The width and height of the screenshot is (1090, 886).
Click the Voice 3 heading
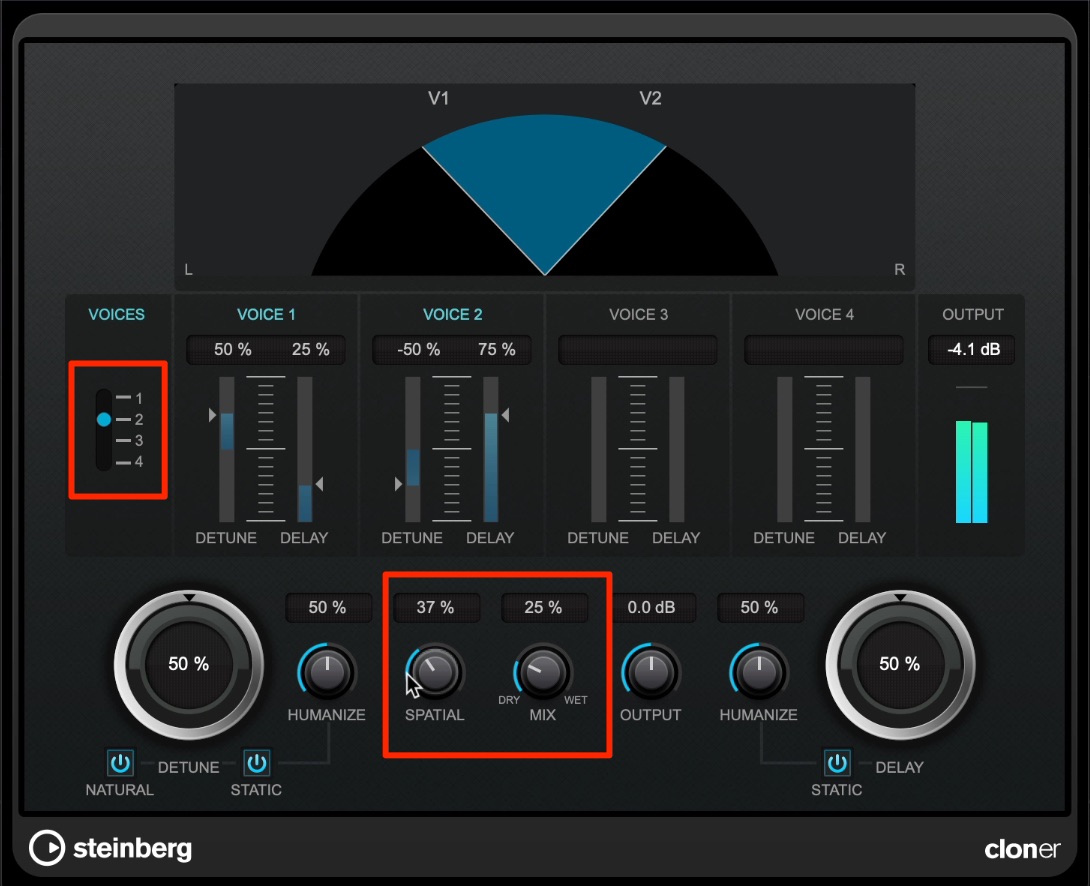(x=638, y=315)
